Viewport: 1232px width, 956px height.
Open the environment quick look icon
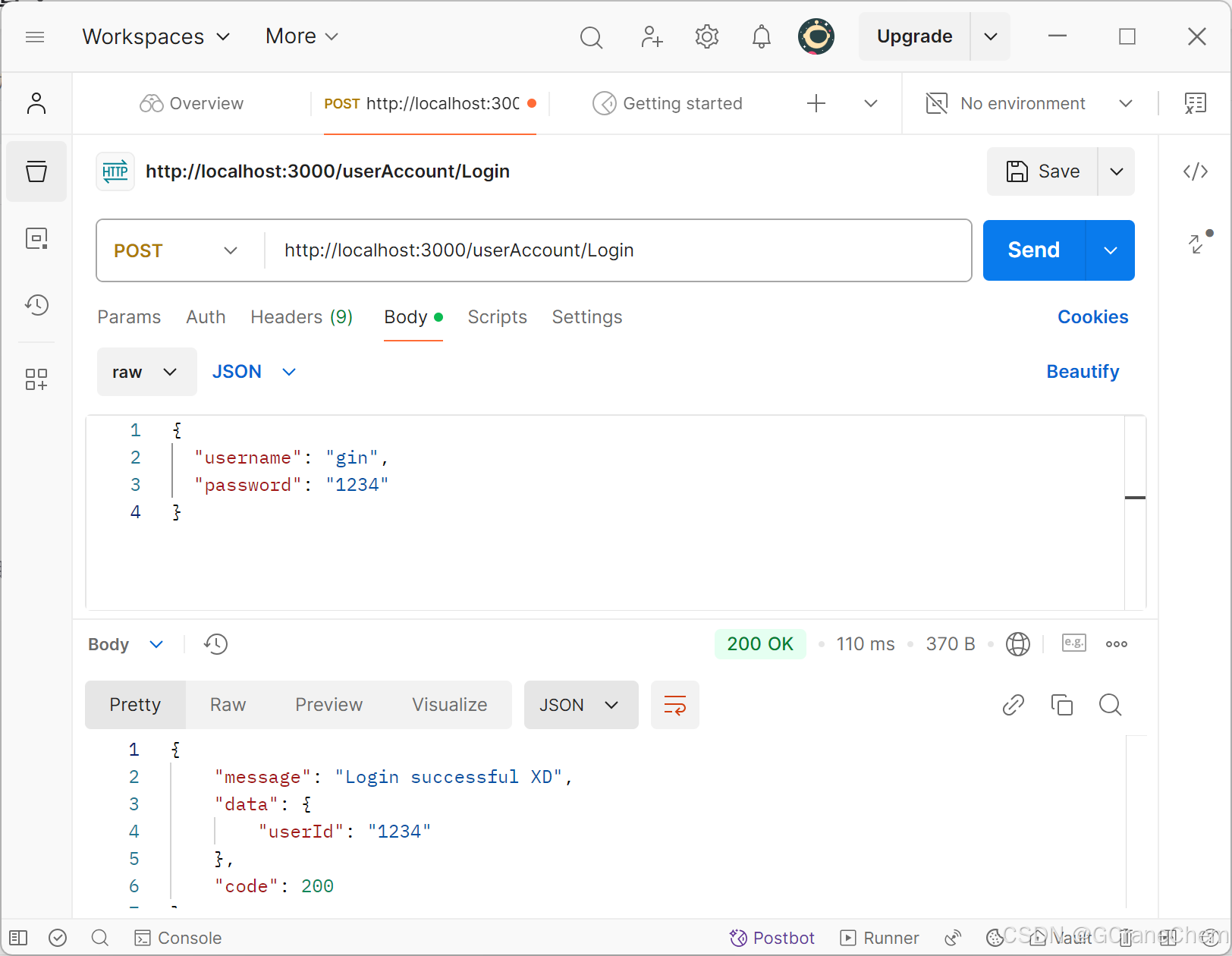(x=1196, y=103)
